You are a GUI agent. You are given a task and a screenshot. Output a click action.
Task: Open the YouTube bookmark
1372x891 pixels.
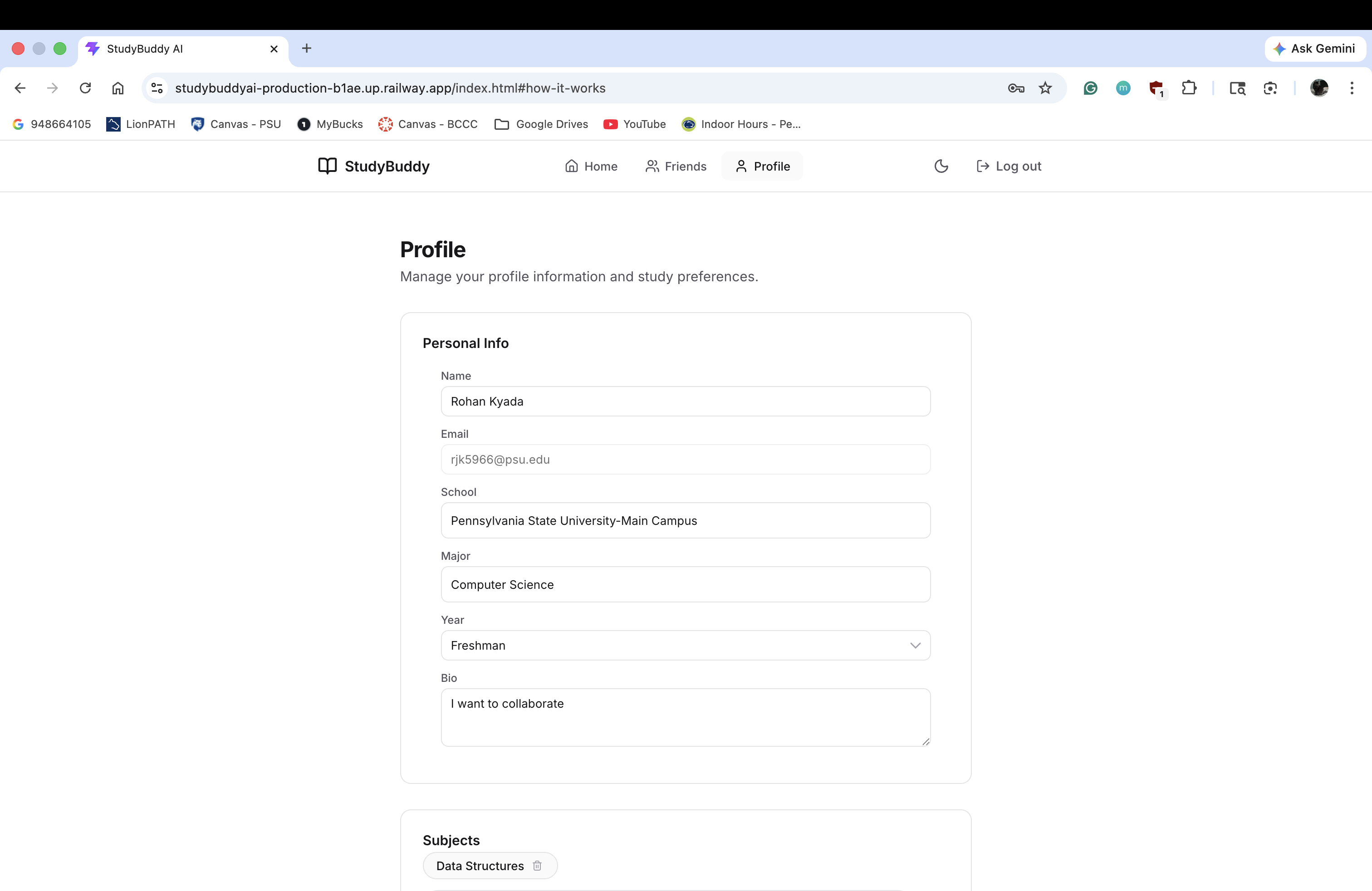pos(634,124)
